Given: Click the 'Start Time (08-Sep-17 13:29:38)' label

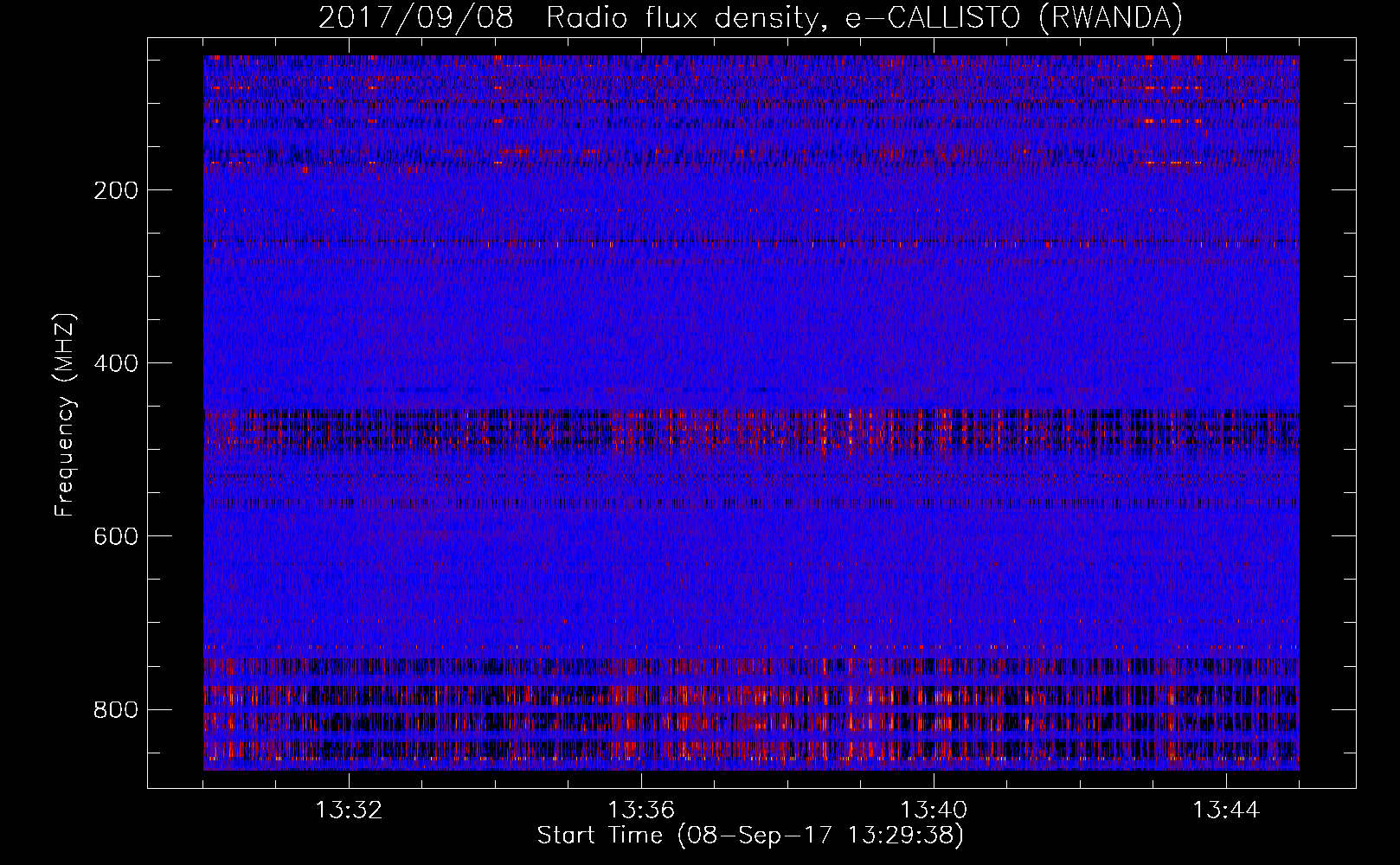Looking at the screenshot, I should pyautogui.click(x=751, y=836).
